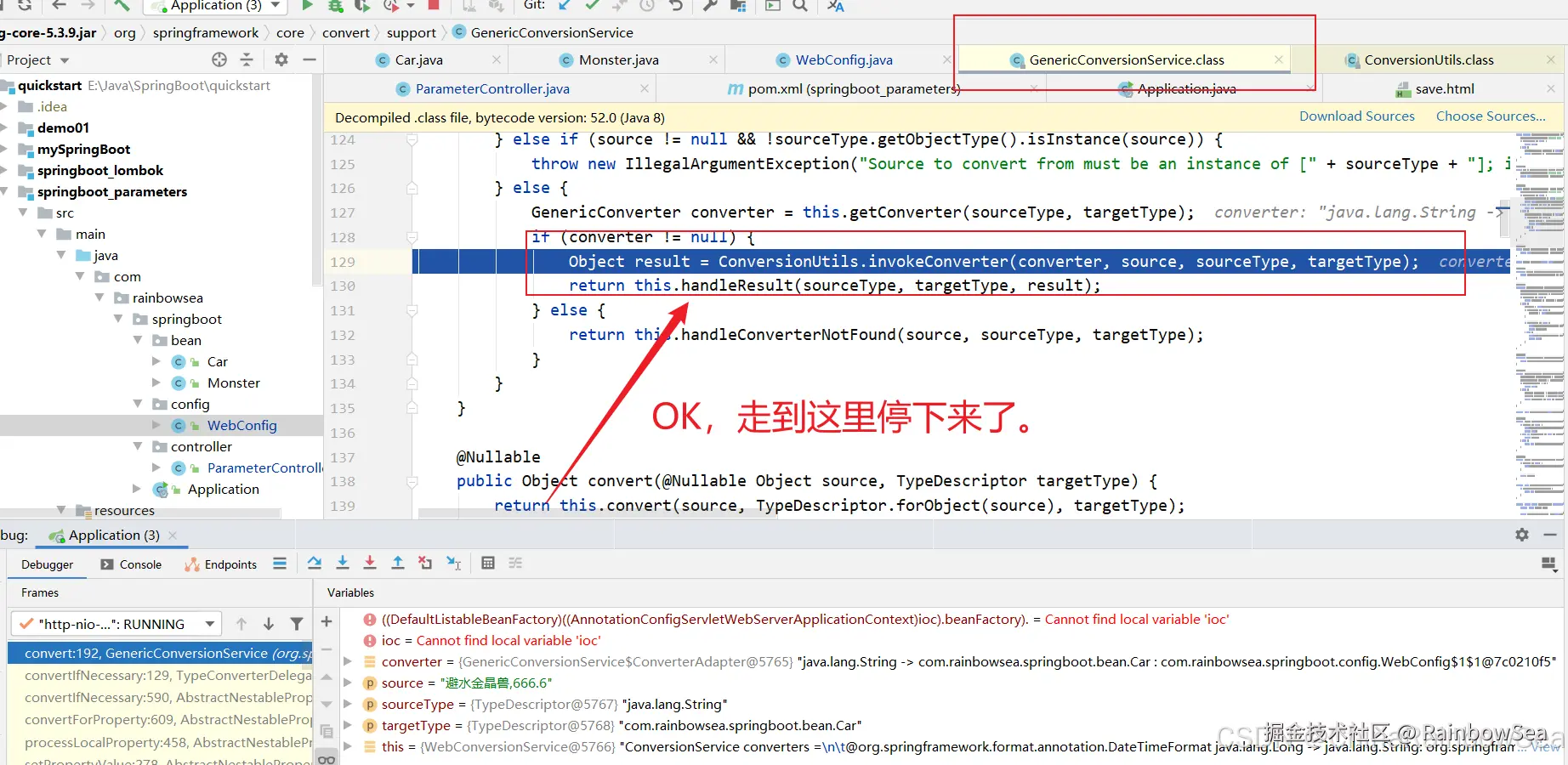Click breadcrumb 'springframework' in navigation bar
The height and width of the screenshot is (765, 1568).
pyautogui.click(x=206, y=32)
